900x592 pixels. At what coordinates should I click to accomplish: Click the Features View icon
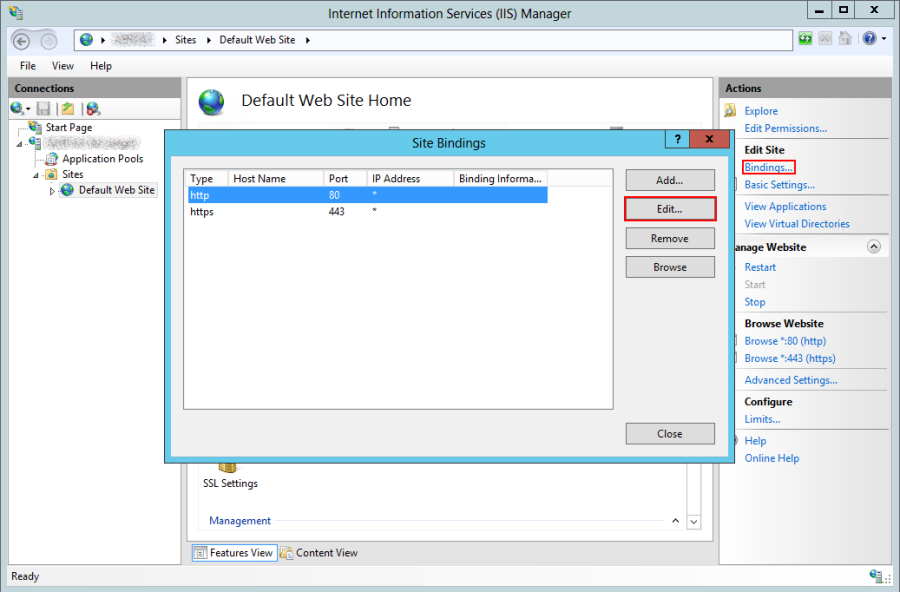pos(200,553)
